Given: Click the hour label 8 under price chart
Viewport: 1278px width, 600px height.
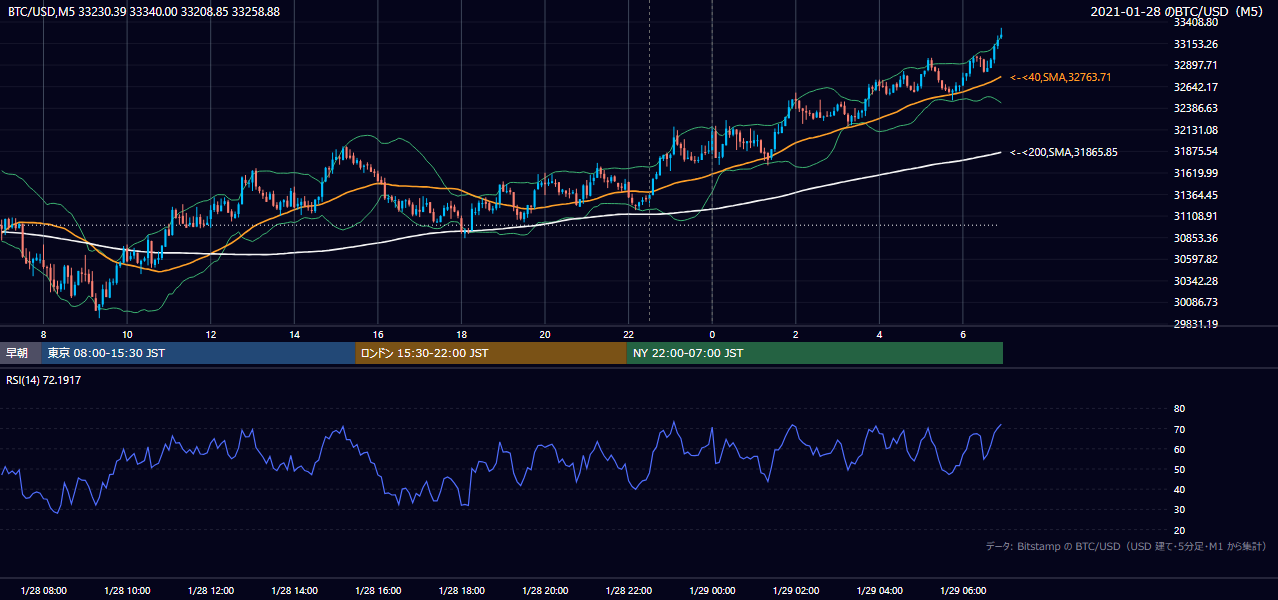Looking at the screenshot, I should click(x=43, y=334).
